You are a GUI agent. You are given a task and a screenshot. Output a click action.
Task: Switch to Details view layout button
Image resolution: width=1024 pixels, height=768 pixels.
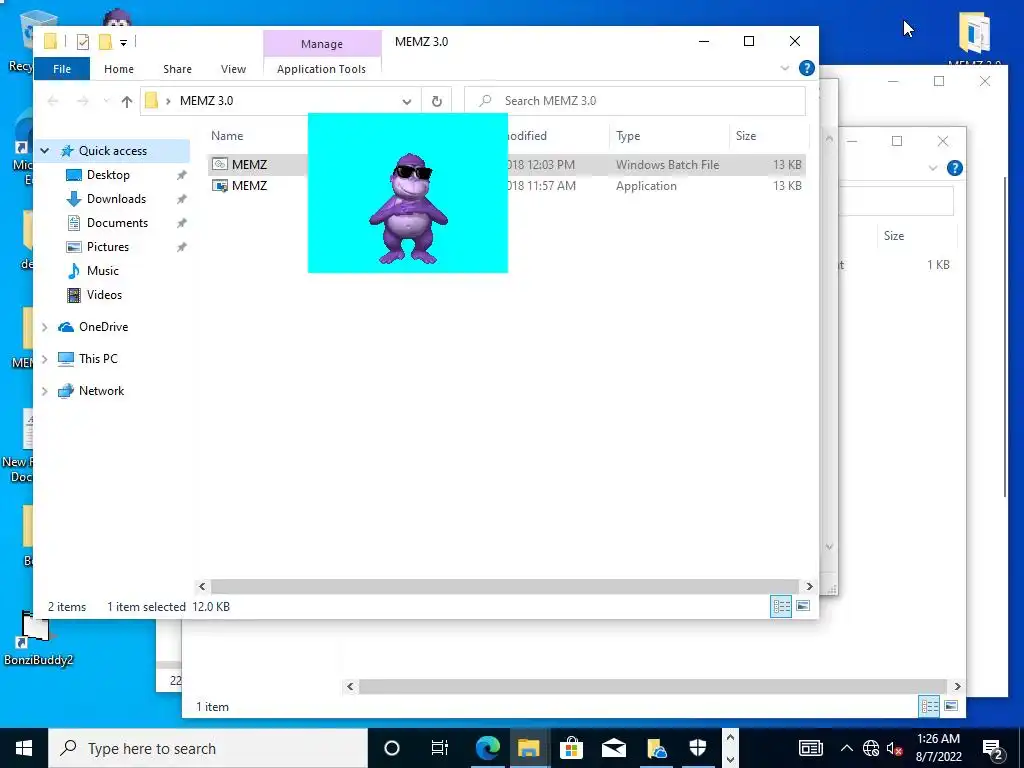click(781, 606)
